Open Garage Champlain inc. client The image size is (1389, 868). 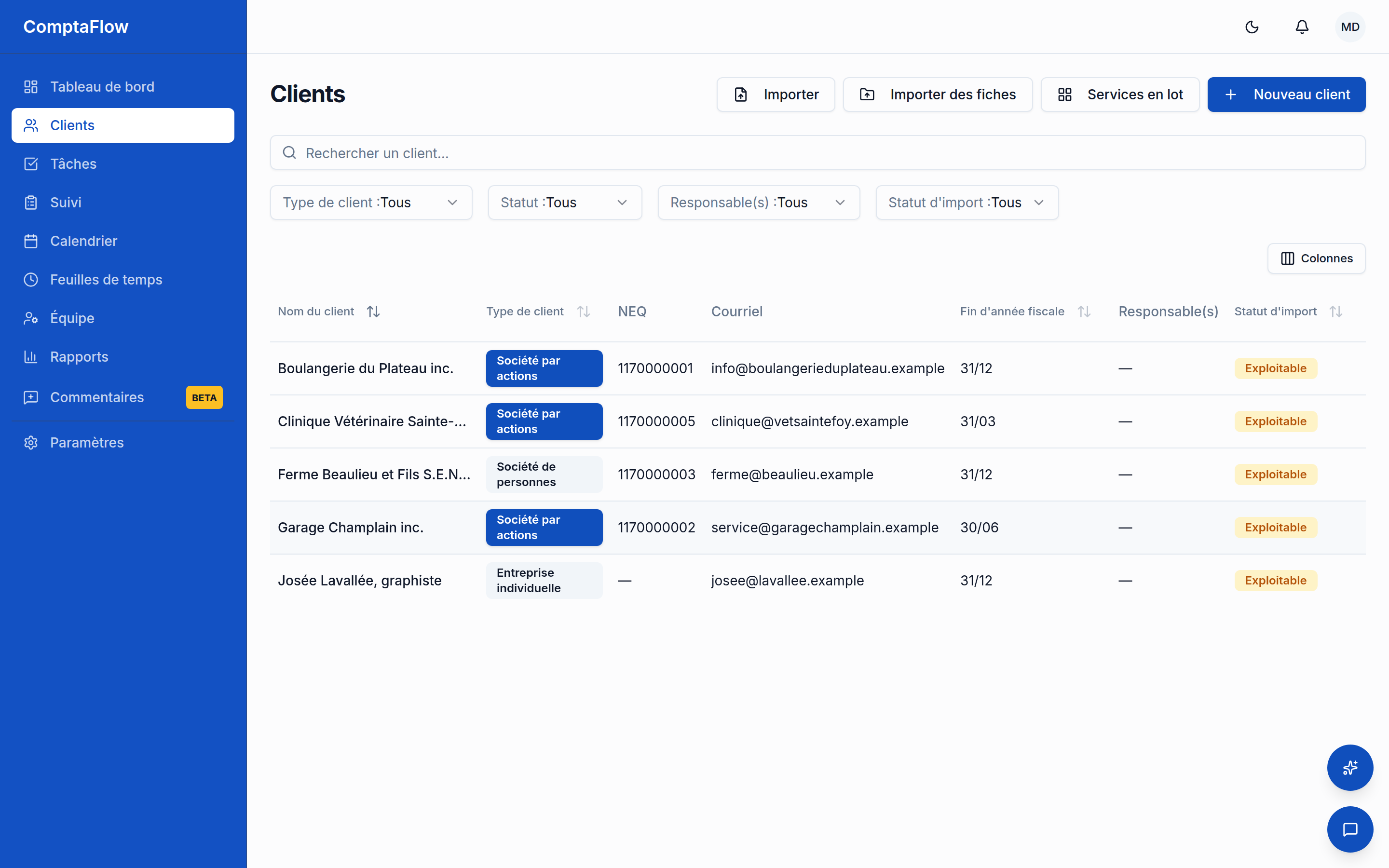click(x=351, y=528)
